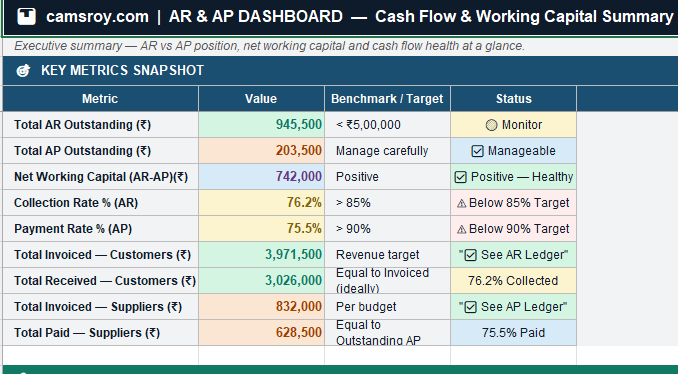The image size is (678, 374).
Task: Click the 75.5% value cell
Action: [x=261, y=229]
